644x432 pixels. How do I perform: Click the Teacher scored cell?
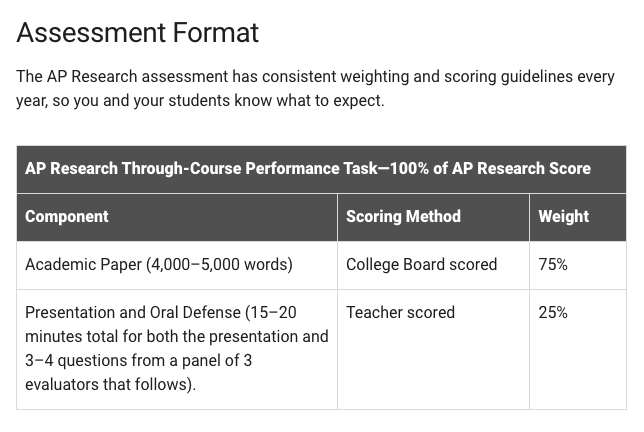coord(433,349)
